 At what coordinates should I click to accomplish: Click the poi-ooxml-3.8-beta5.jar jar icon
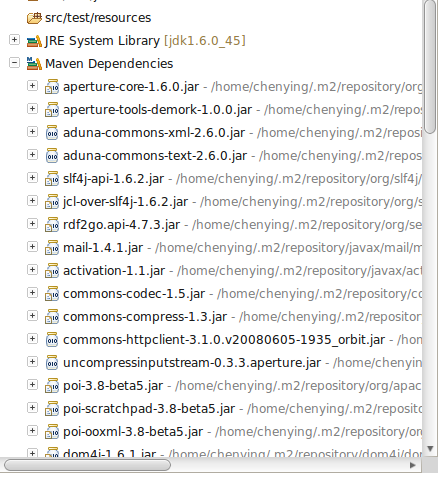coord(52,432)
